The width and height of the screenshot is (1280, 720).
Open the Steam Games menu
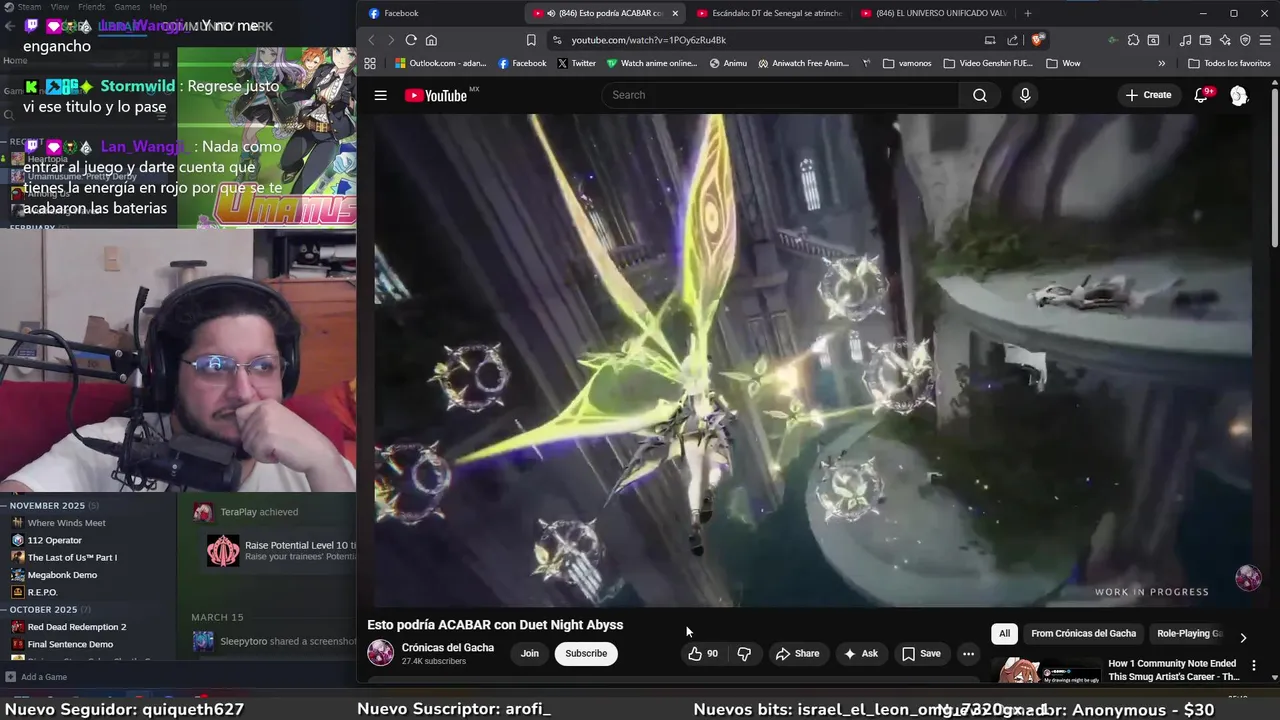pyautogui.click(x=126, y=7)
